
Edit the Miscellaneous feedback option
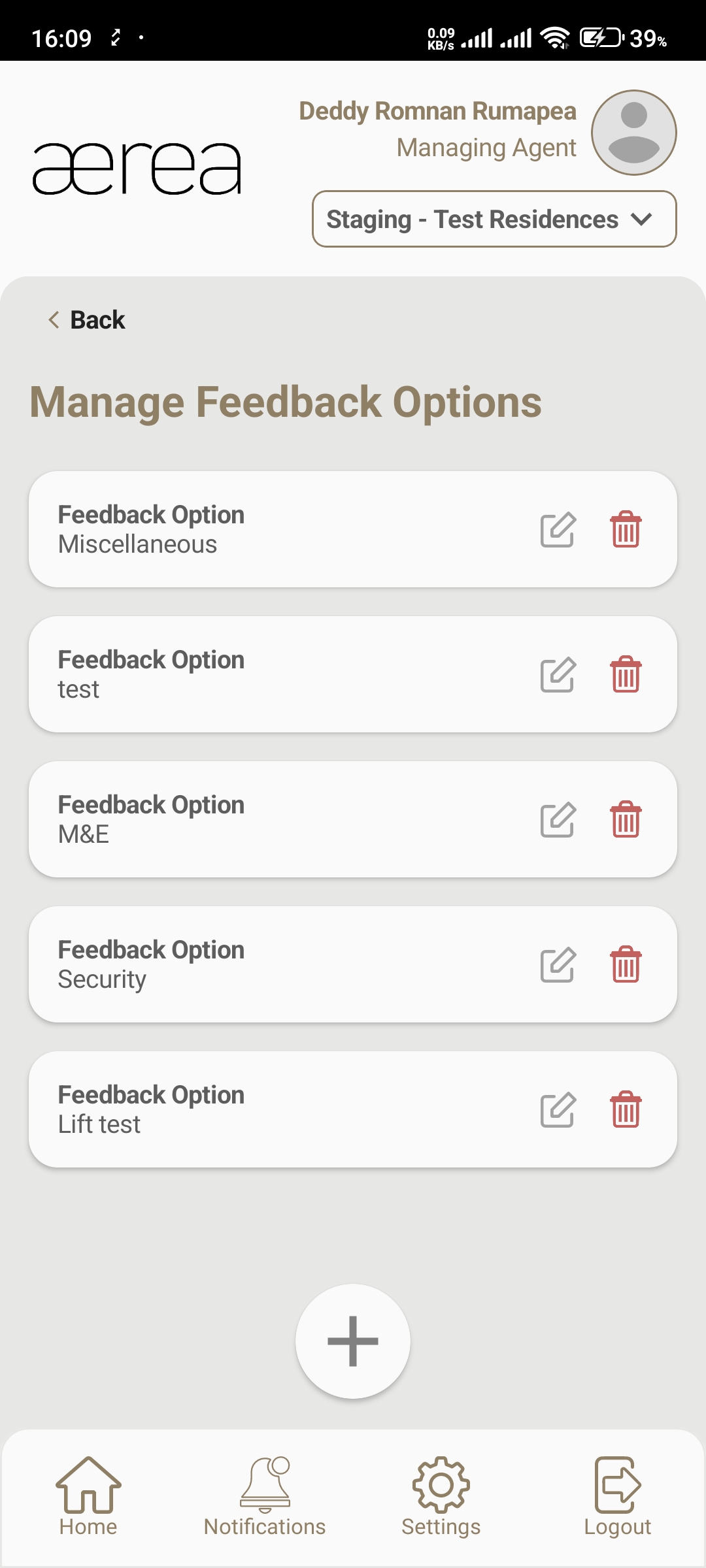coord(558,530)
